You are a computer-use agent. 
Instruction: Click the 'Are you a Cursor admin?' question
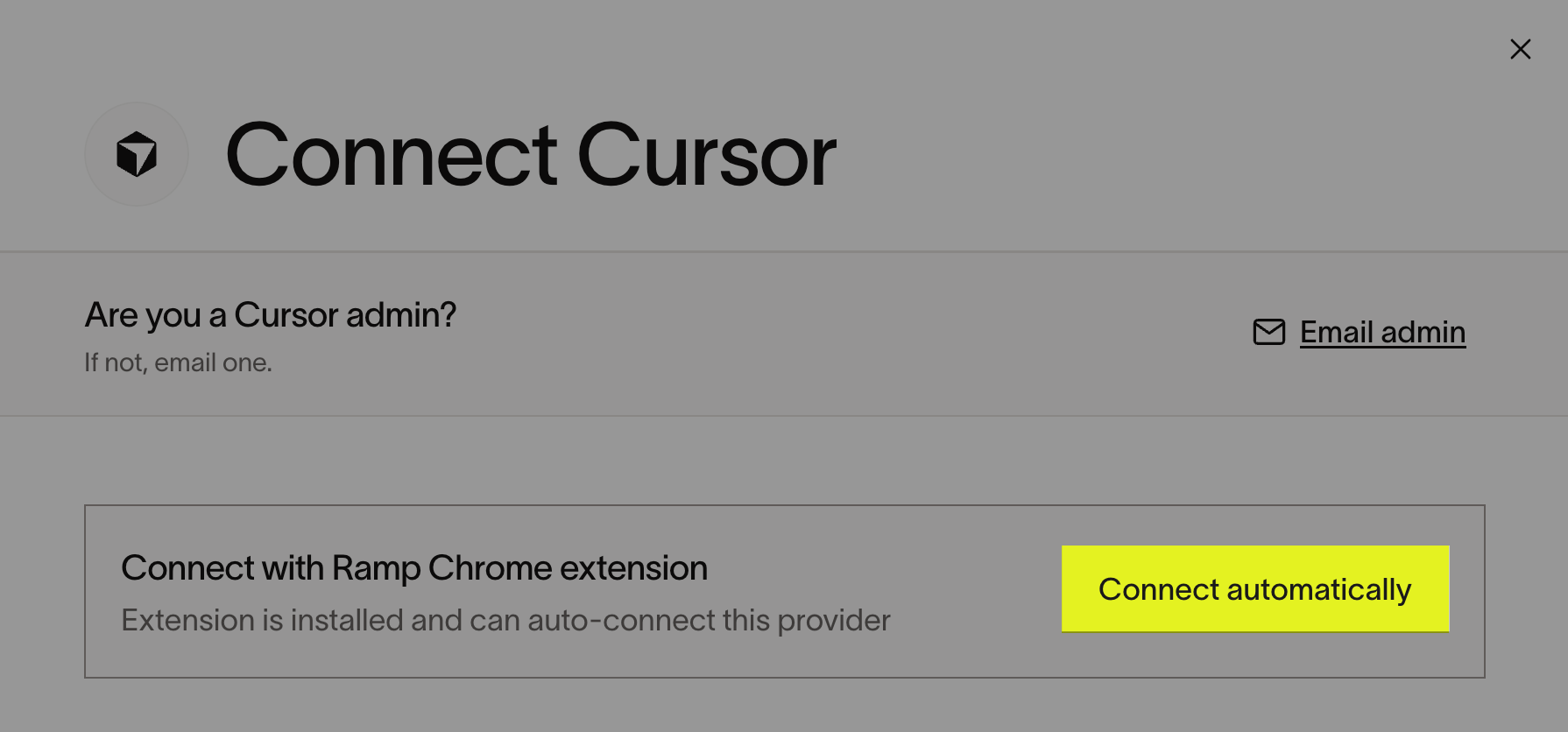tap(271, 315)
